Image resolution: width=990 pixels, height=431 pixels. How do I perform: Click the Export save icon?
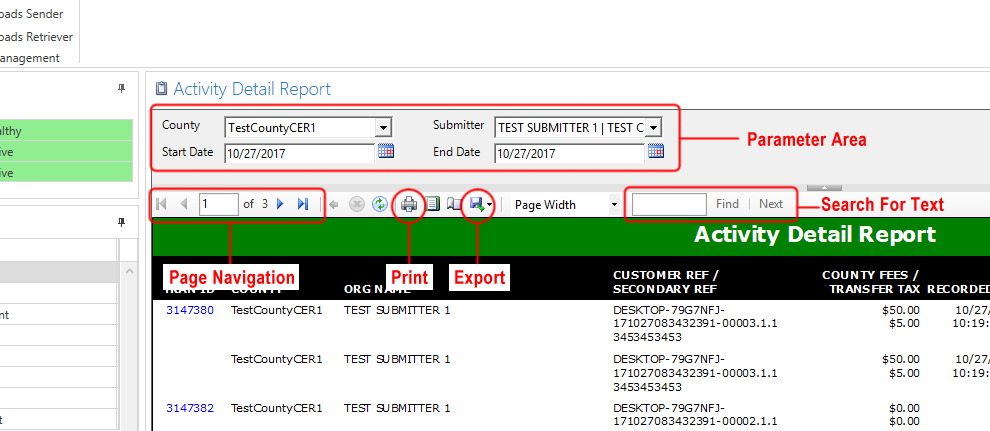[x=477, y=204]
